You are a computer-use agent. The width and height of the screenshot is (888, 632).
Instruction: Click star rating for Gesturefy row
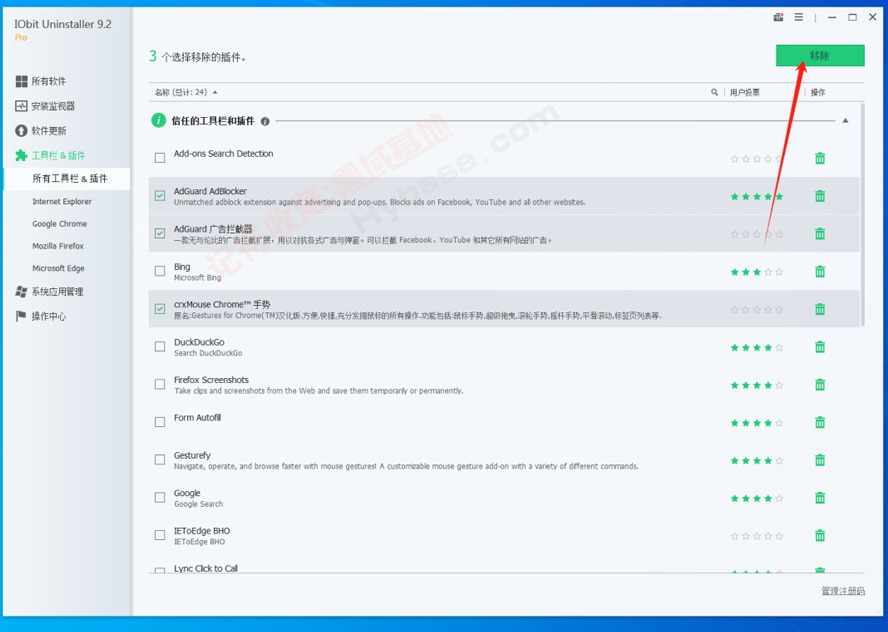pyautogui.click(x=757, y=460)
